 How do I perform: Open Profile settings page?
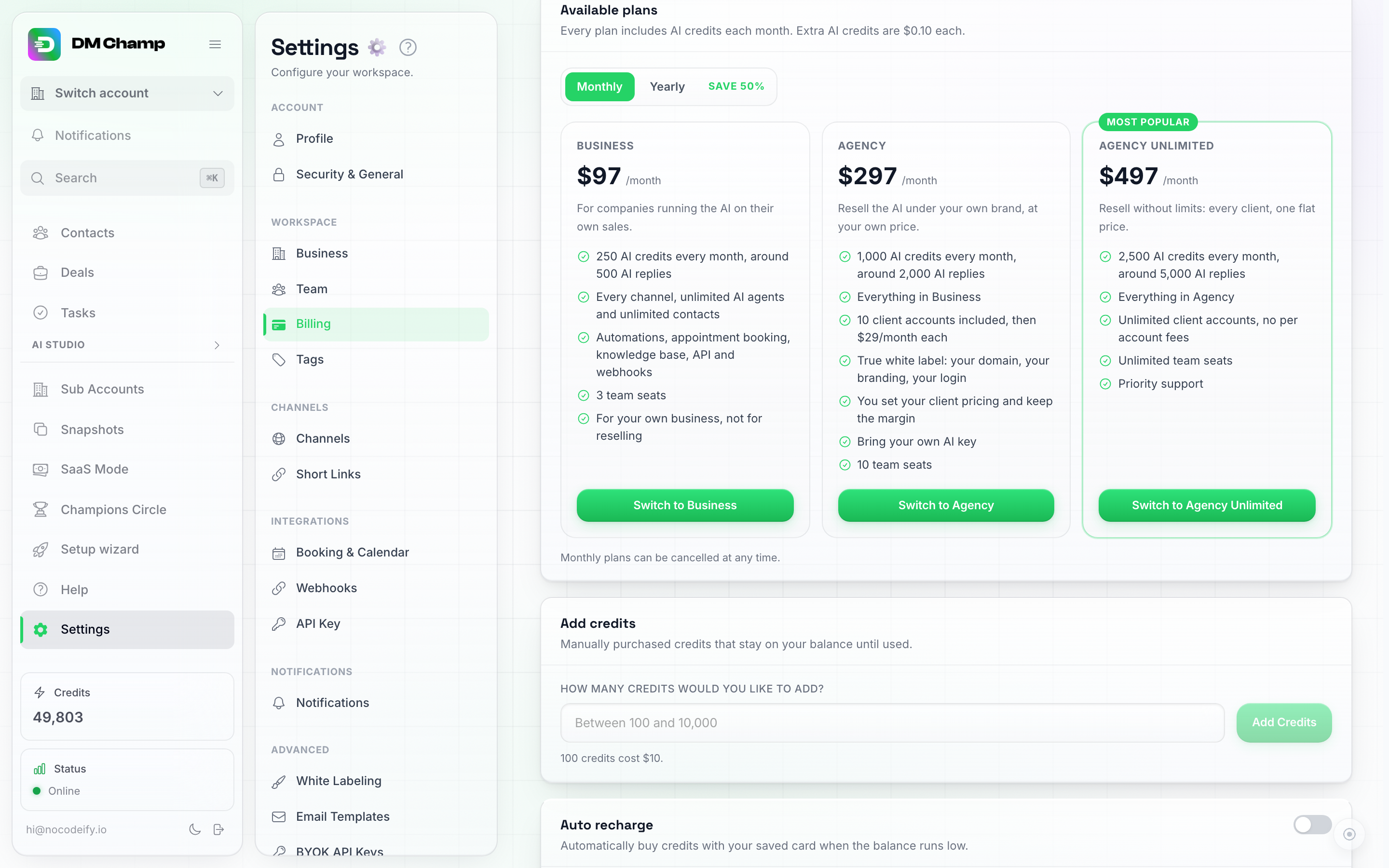[376, 139]
